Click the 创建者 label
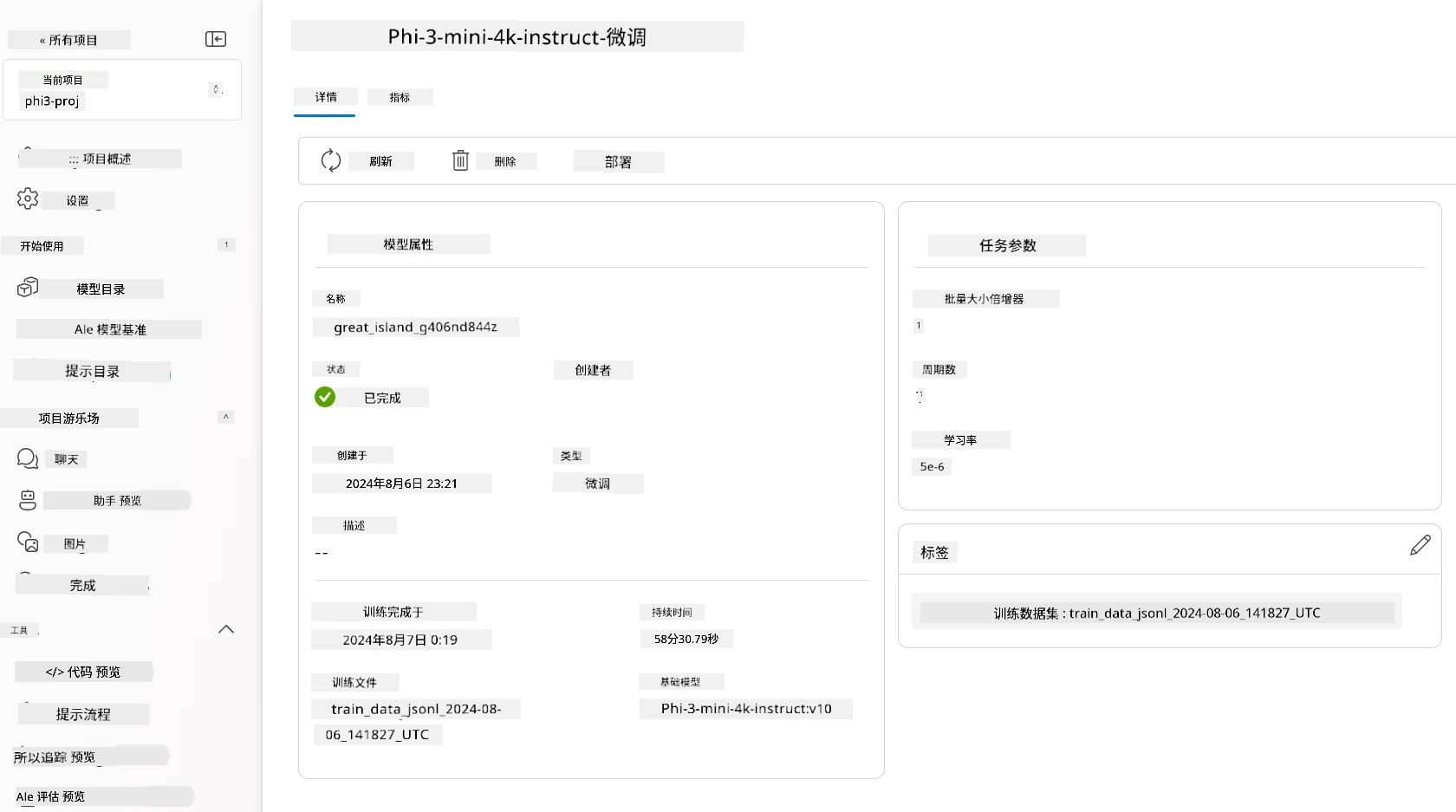 [x=593, y=370]
